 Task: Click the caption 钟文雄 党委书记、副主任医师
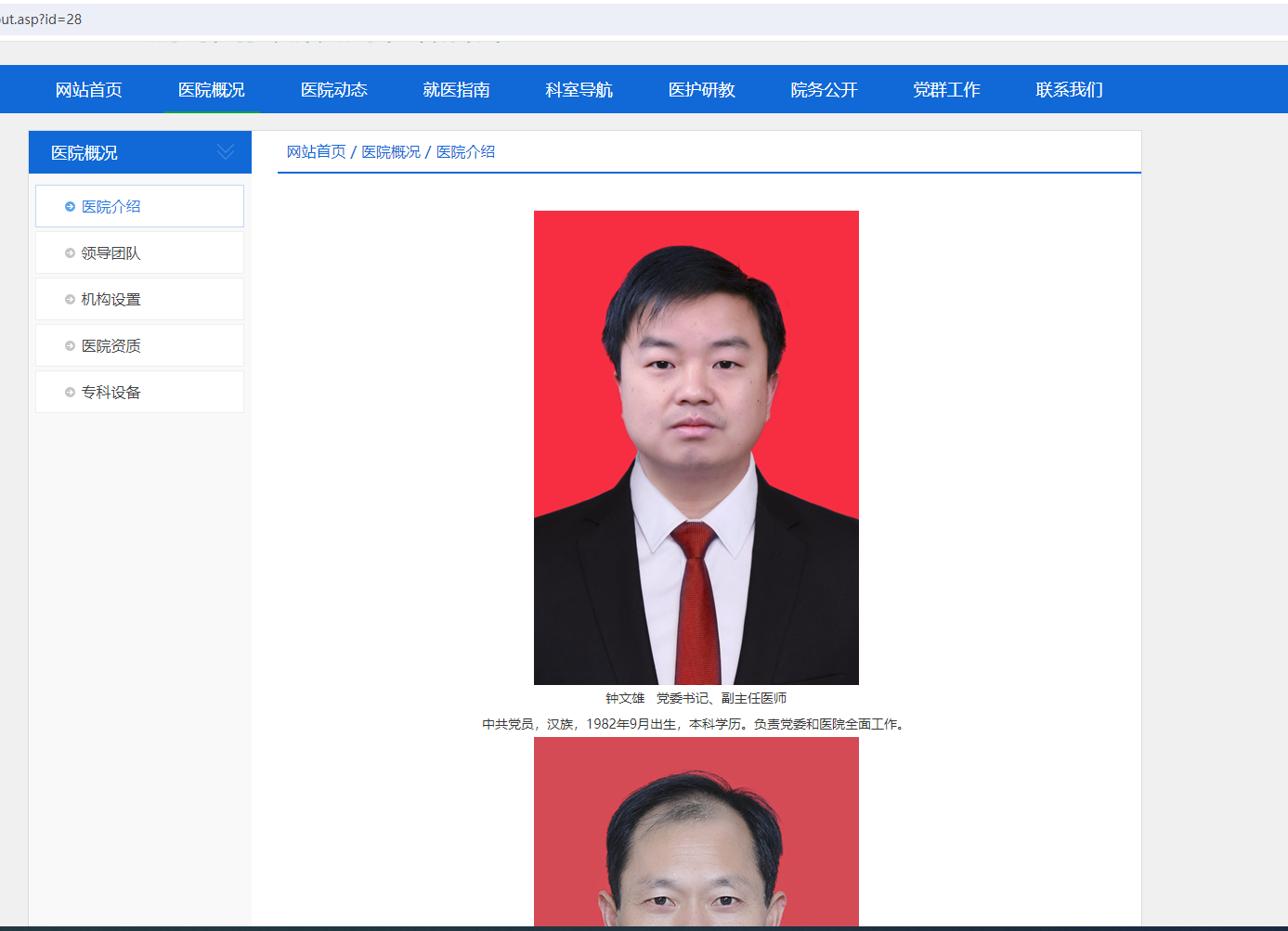pos(696,698)
